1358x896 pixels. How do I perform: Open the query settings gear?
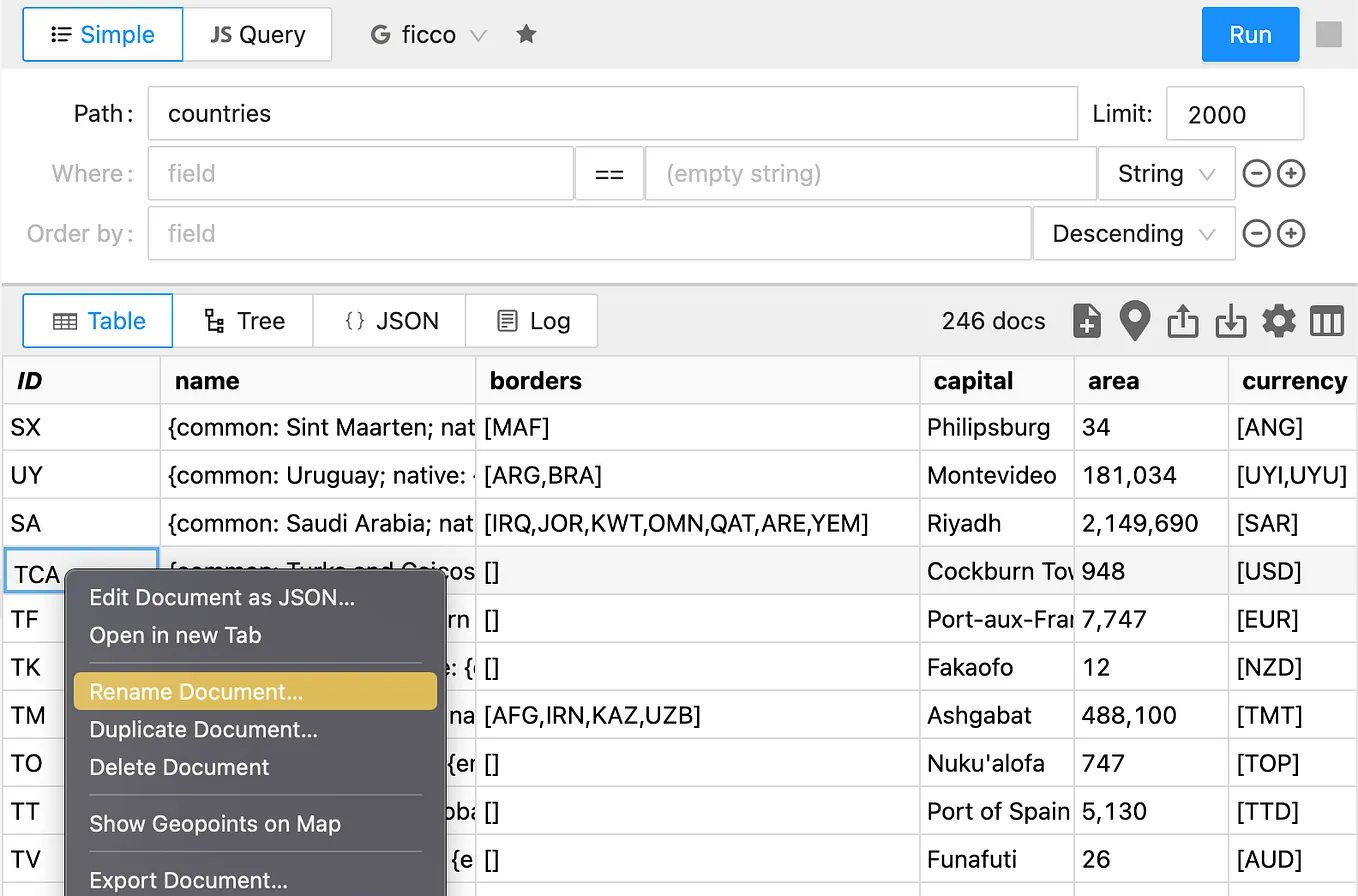(x=1279, y=321)
